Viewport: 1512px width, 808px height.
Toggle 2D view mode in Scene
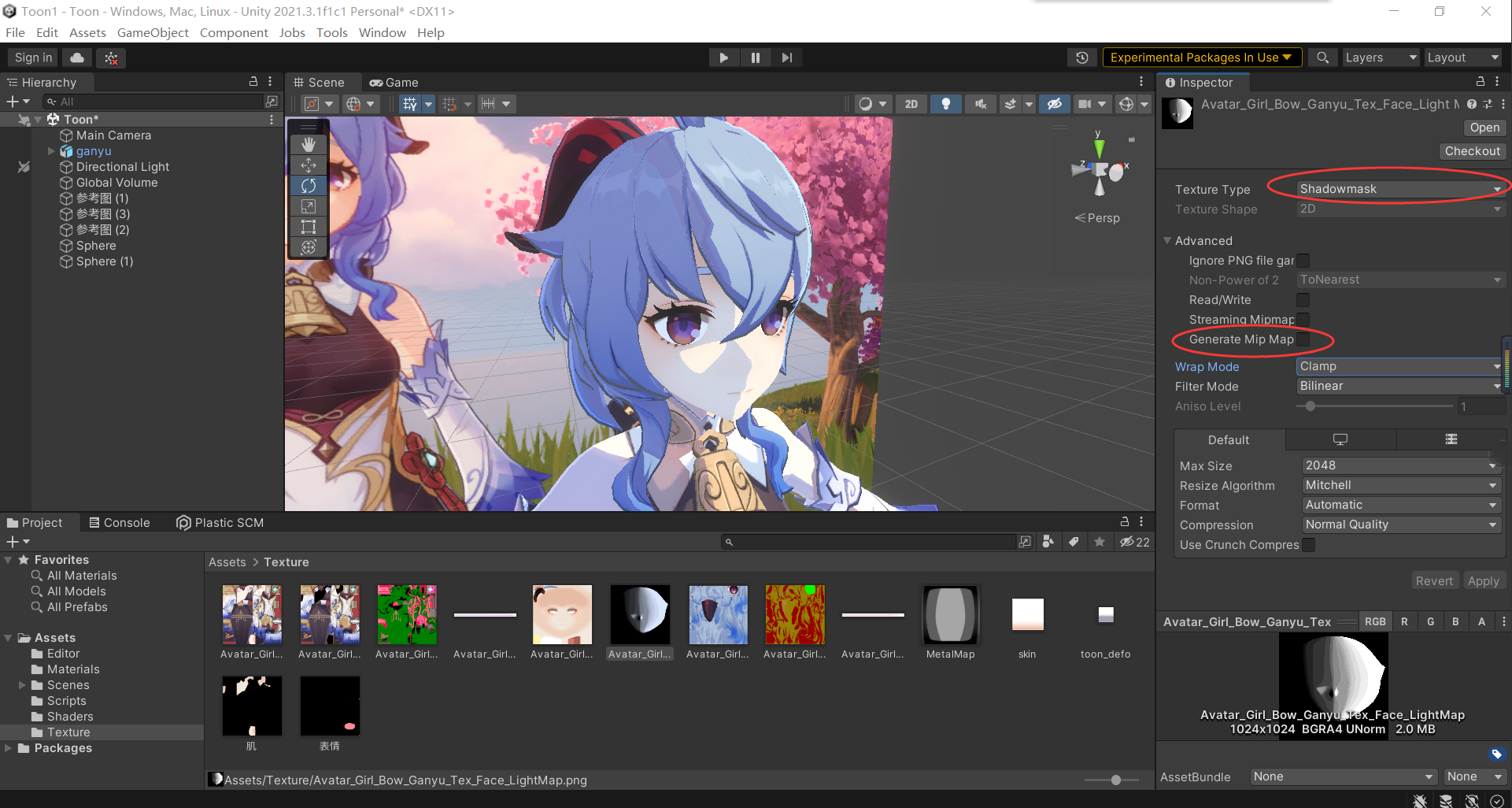click(911, 104)
